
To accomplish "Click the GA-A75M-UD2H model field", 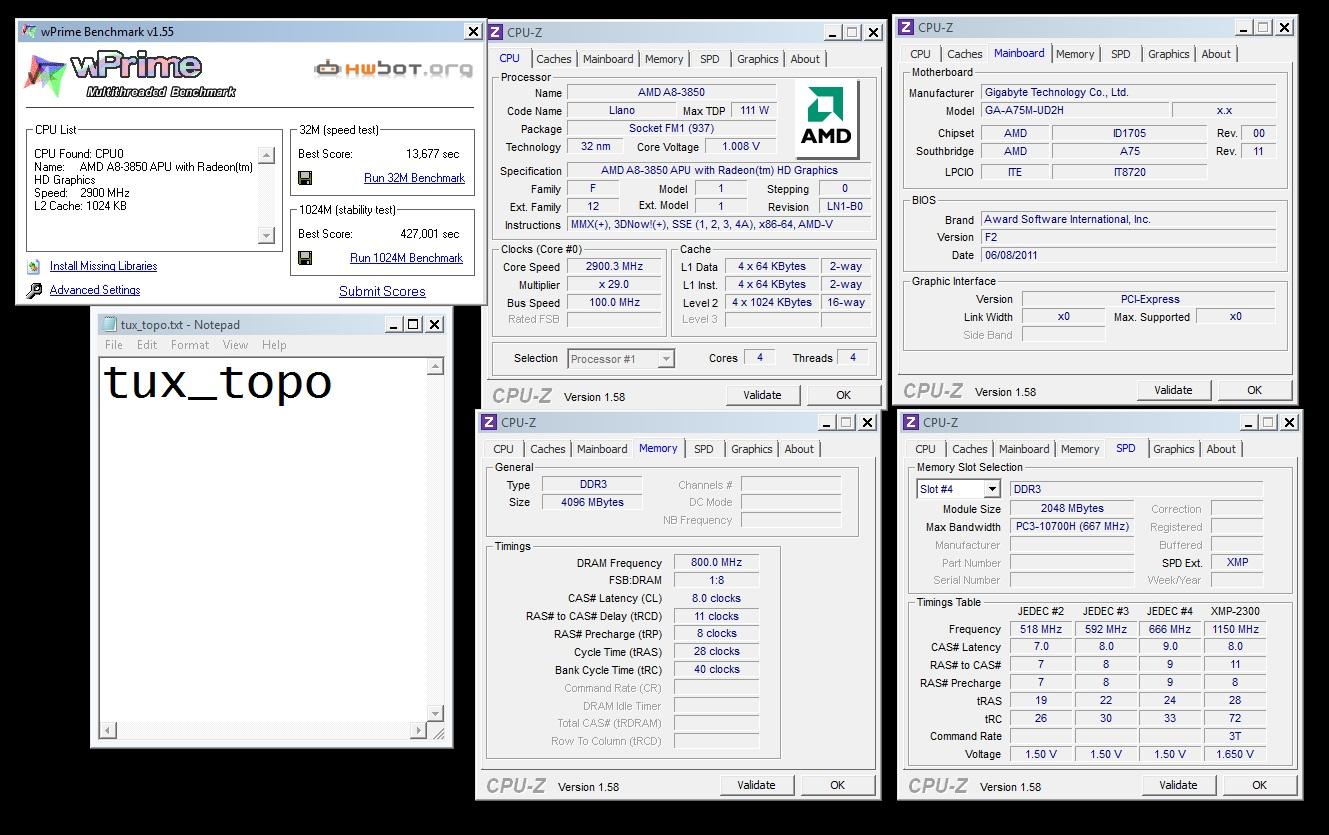I will [x=1073, y=110].
